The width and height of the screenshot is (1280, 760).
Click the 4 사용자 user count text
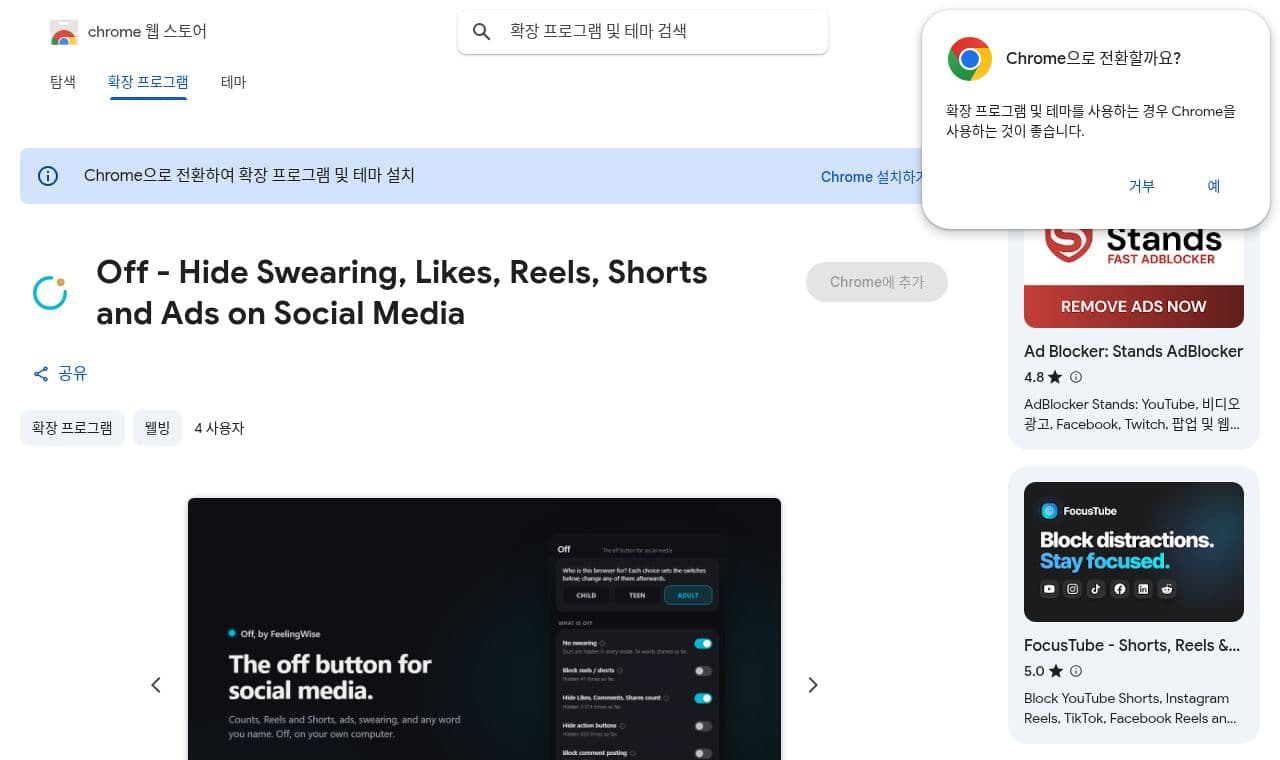tap(219, 428)
